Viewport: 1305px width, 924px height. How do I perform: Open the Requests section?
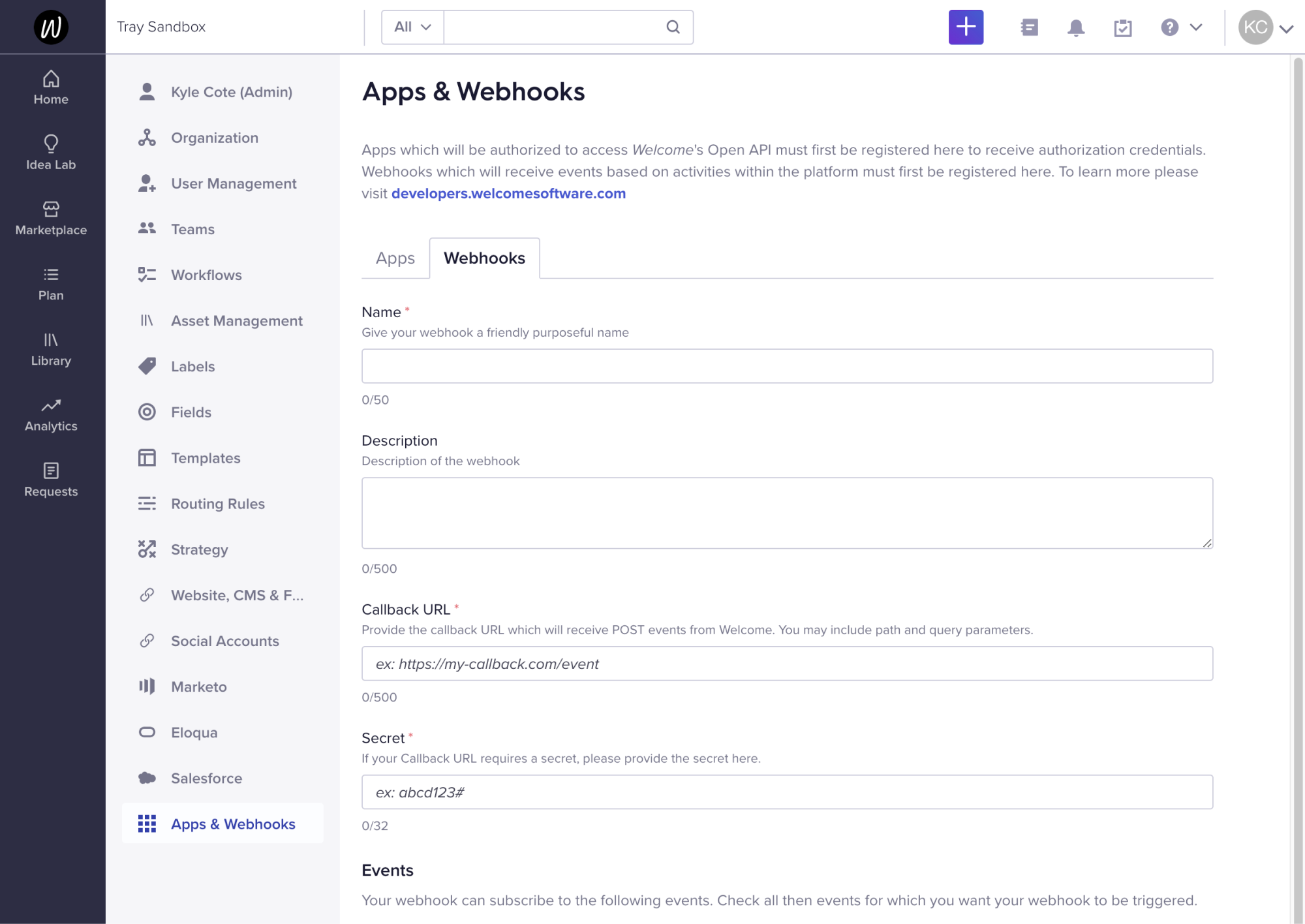51,479
